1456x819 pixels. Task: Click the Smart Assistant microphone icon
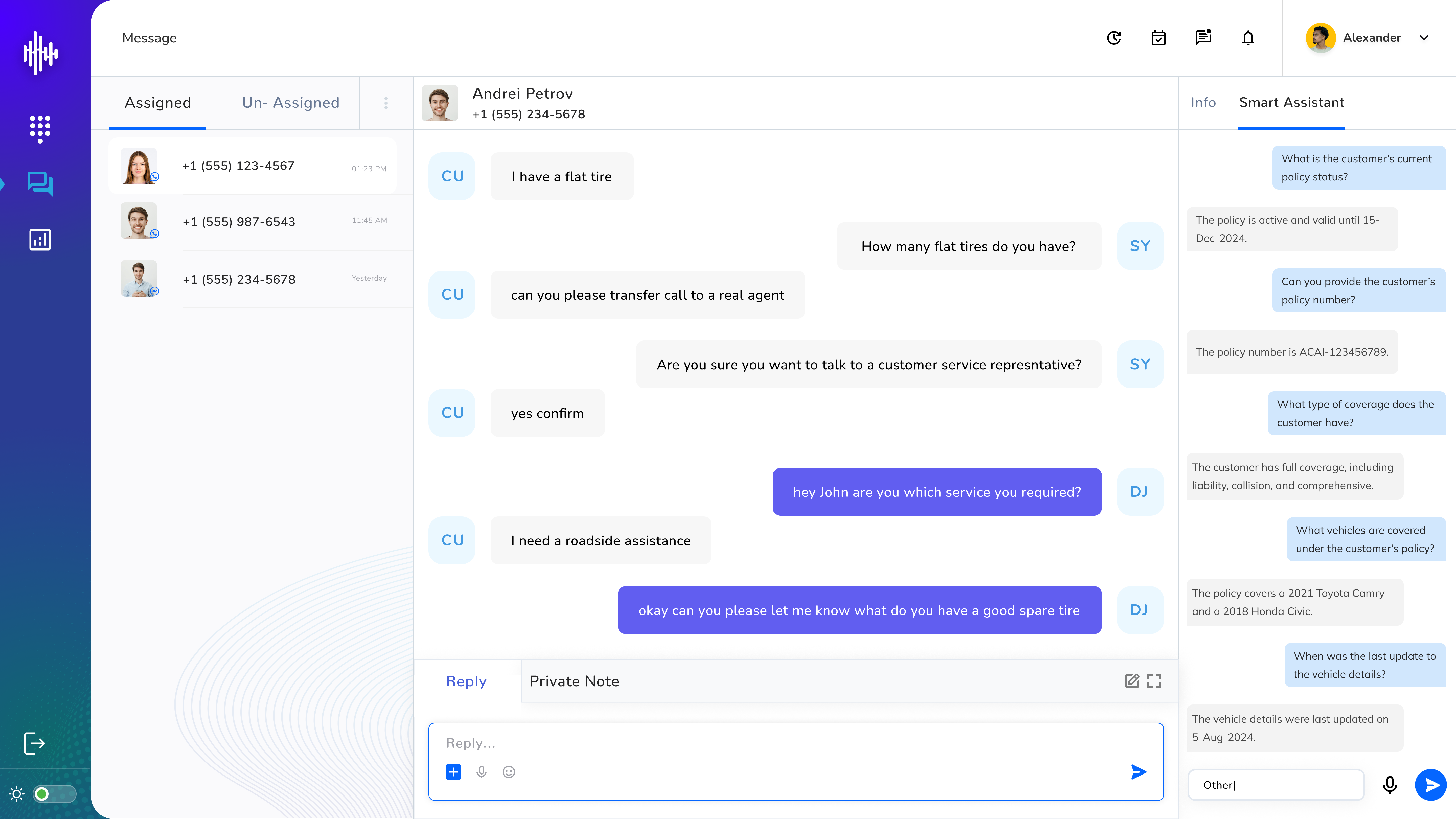pos(1390,785)
